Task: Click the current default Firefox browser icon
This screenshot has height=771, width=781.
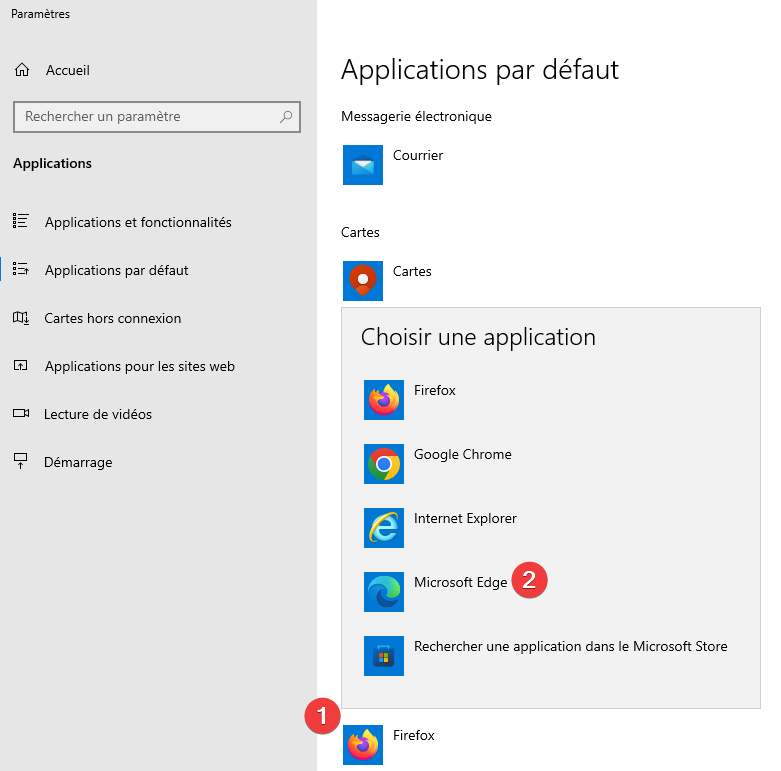Action: [363, 745]
